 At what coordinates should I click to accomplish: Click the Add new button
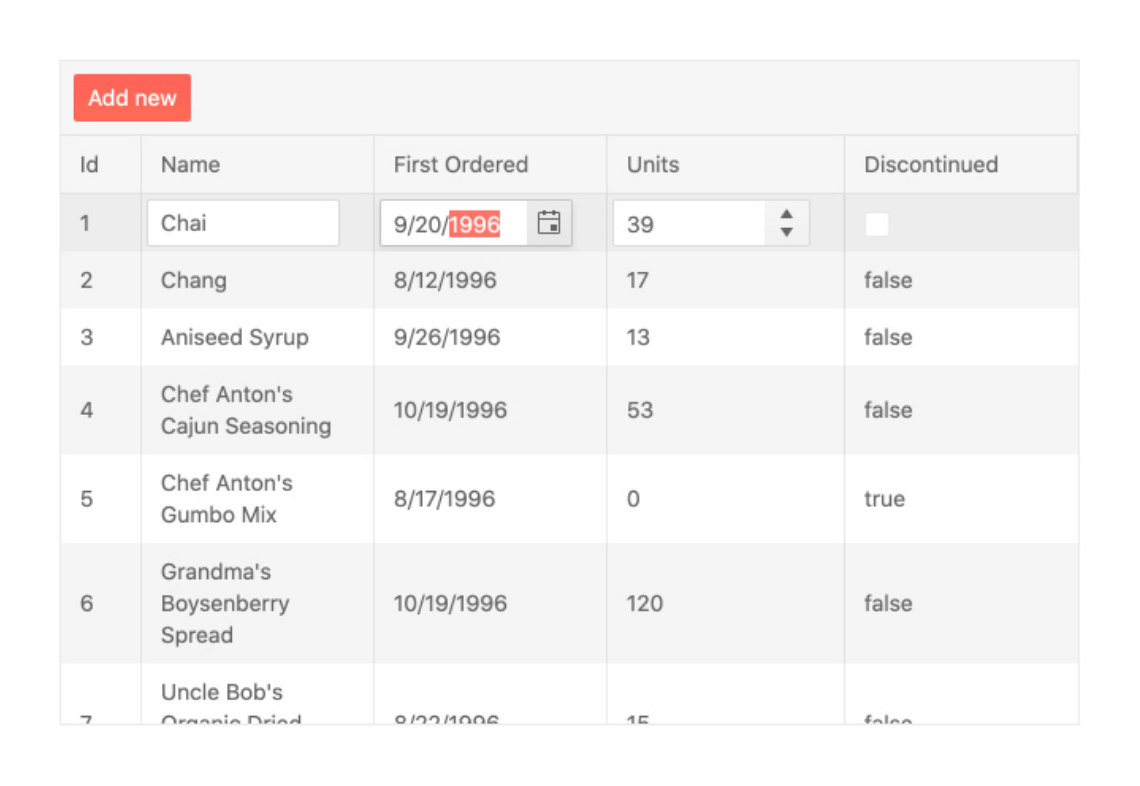tap(132, 98)
